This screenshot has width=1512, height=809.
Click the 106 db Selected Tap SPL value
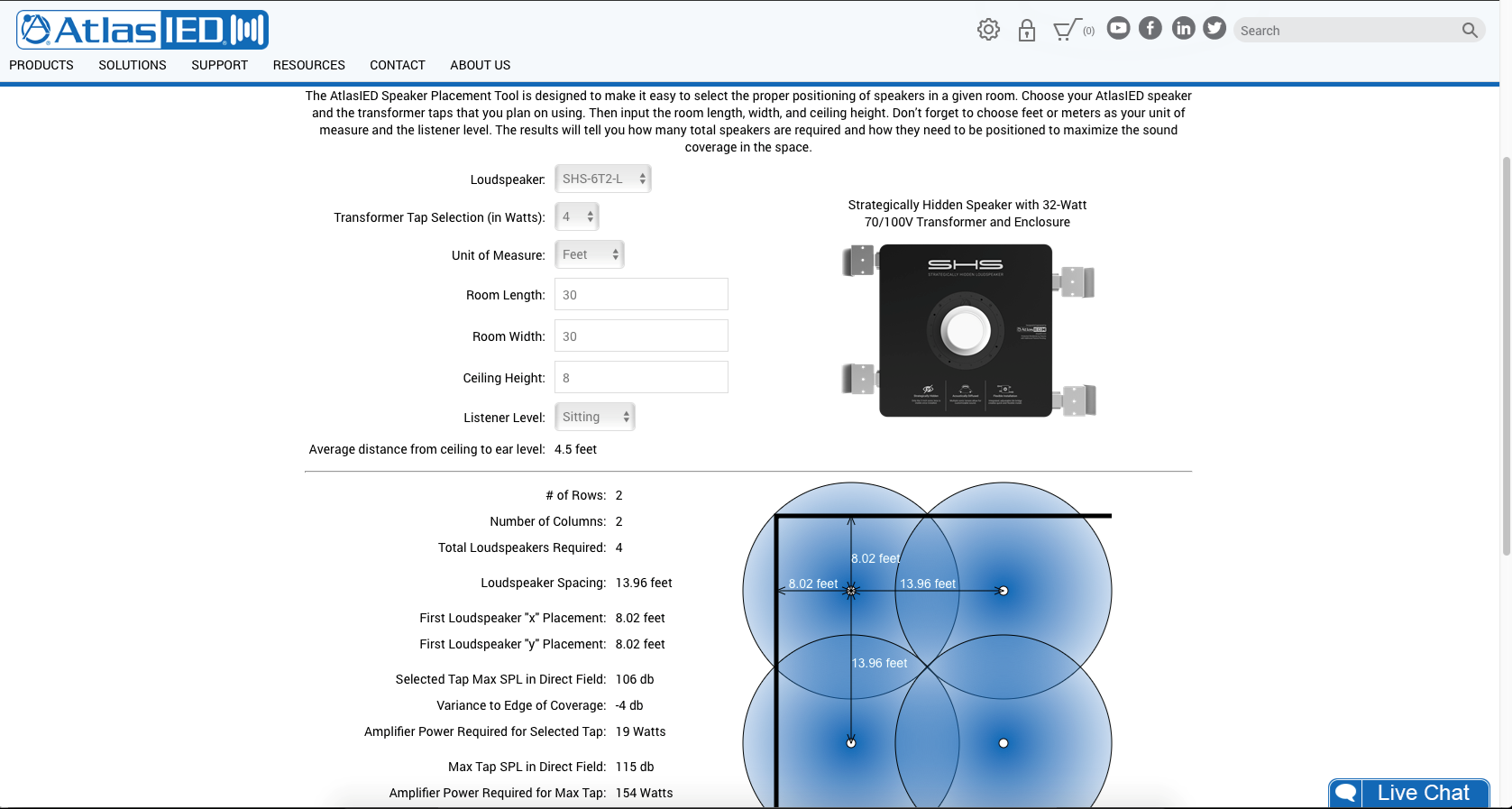coord(635,679)
